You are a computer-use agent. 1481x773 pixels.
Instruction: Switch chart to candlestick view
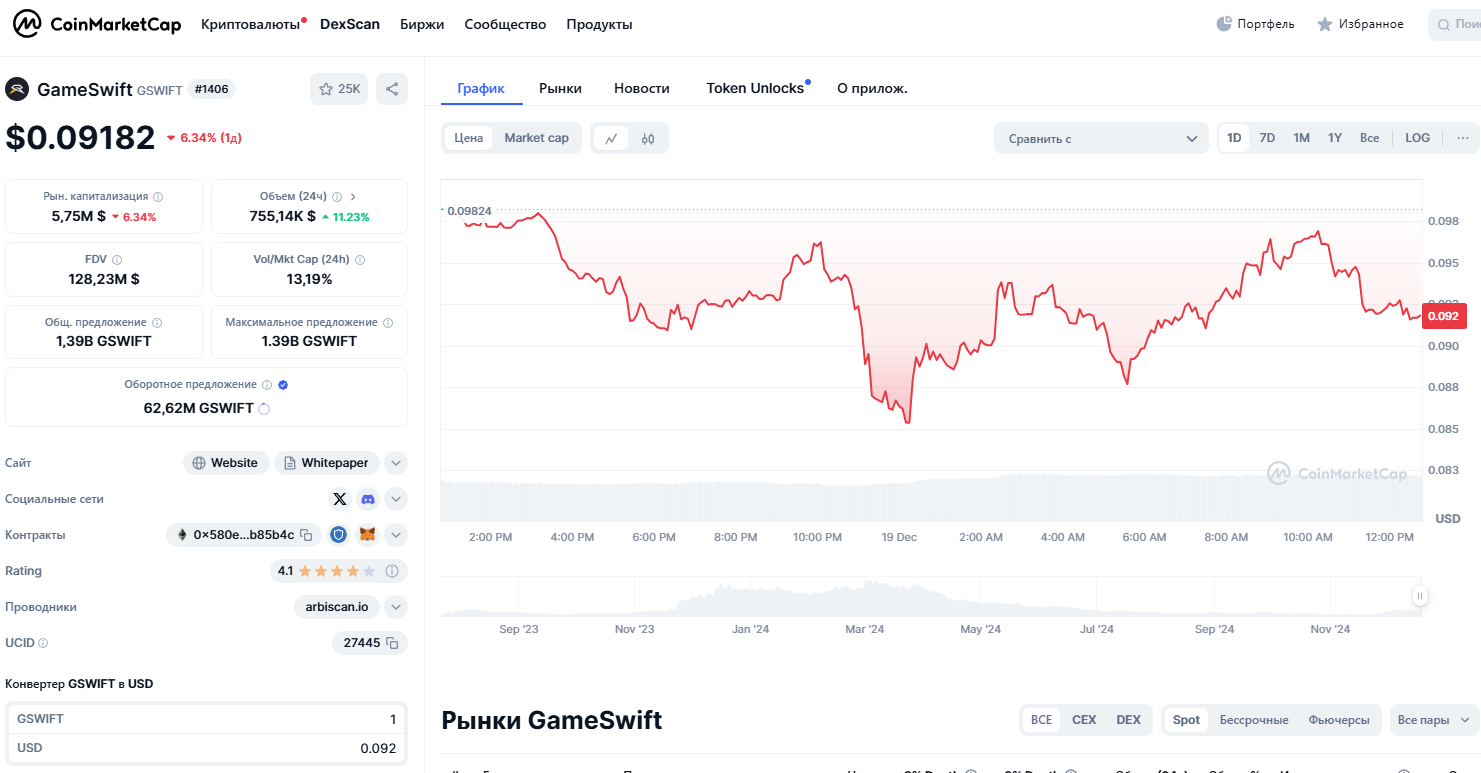point(648,138)
